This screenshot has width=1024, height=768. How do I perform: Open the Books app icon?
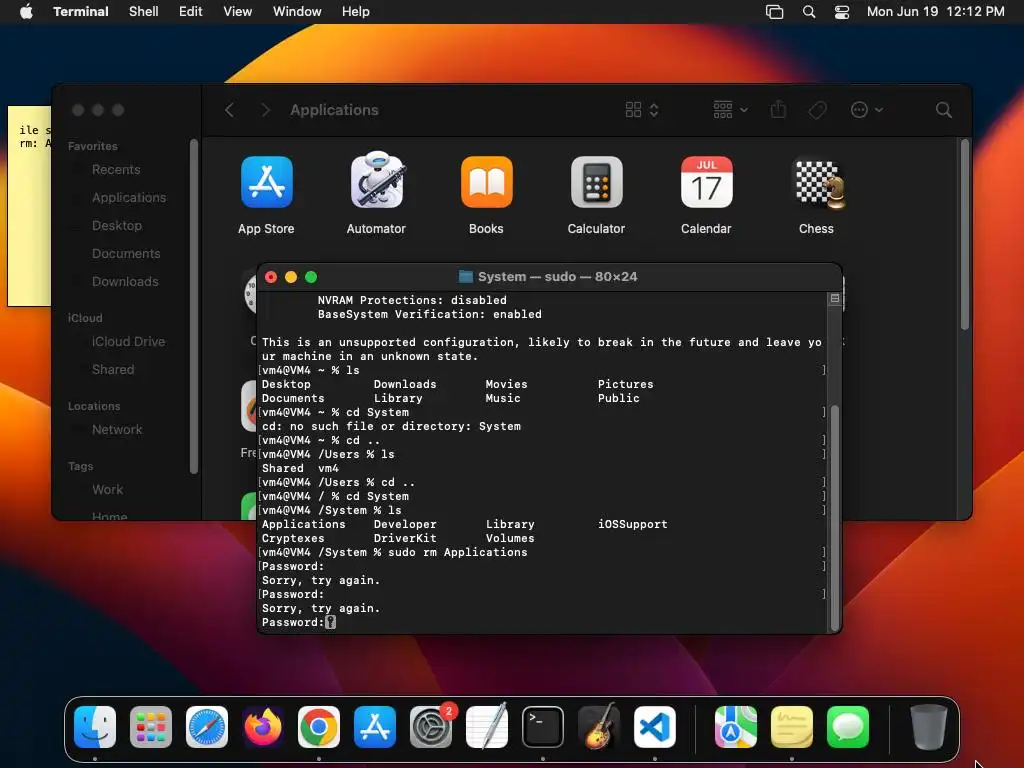click(x=487, y=182)
